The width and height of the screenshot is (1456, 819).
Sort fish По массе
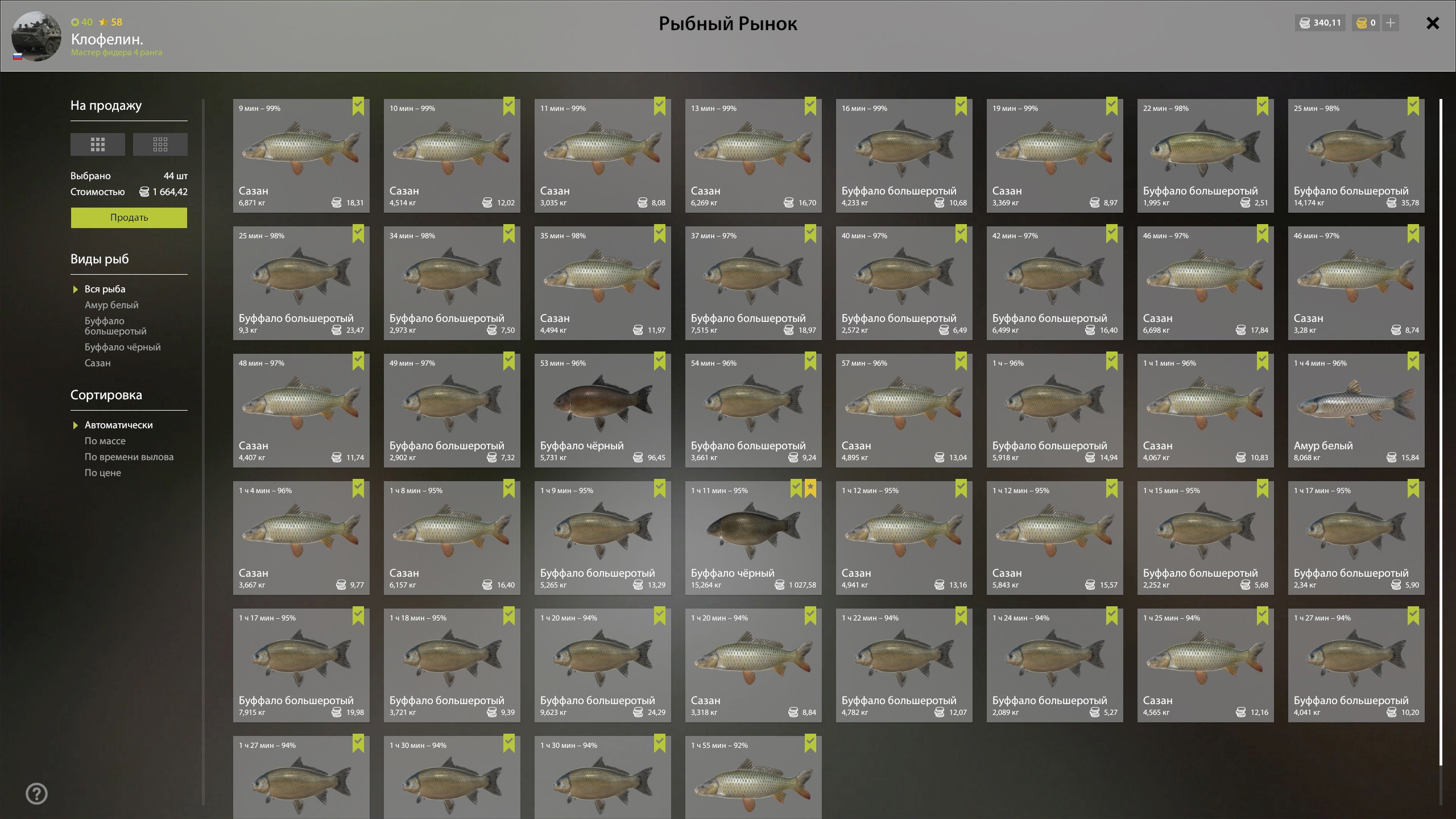[105, 441]
